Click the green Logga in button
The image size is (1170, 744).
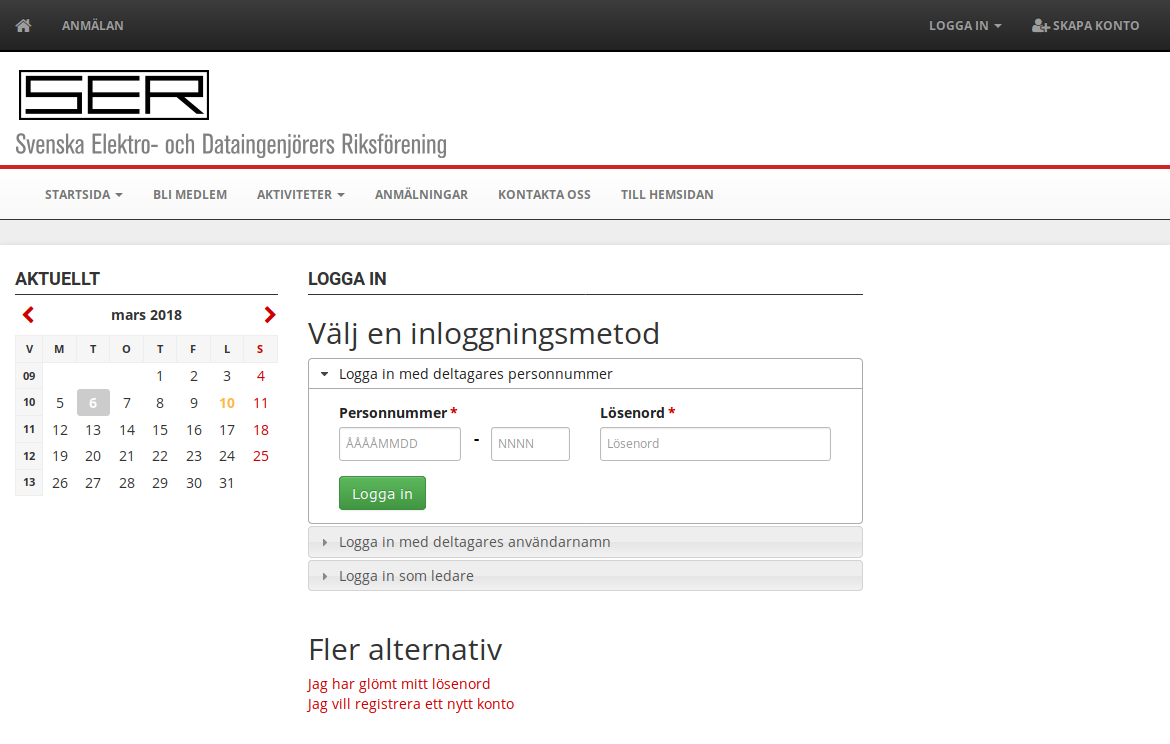pyautogui.click(x=382, y=493)
